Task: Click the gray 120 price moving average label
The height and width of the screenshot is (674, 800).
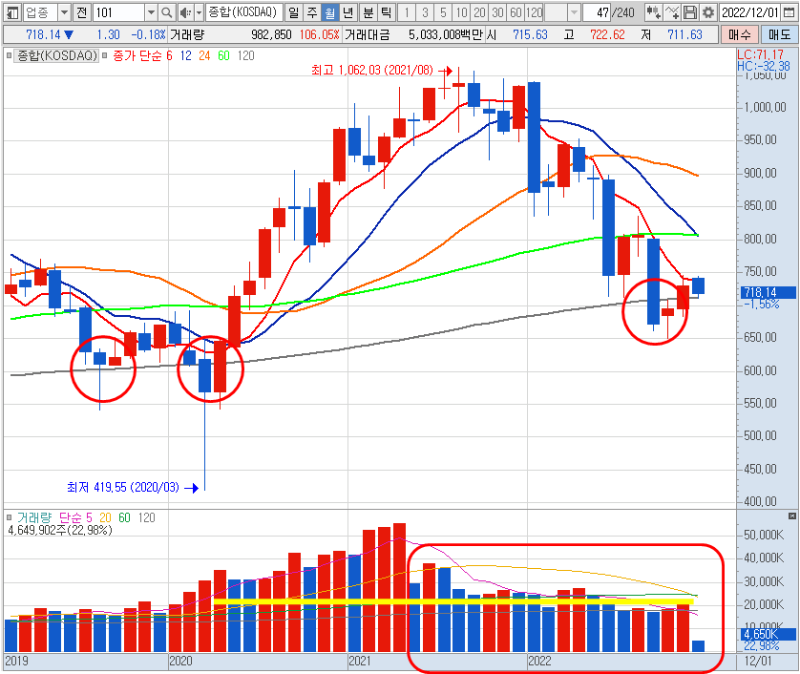Action: coord(246,56)
